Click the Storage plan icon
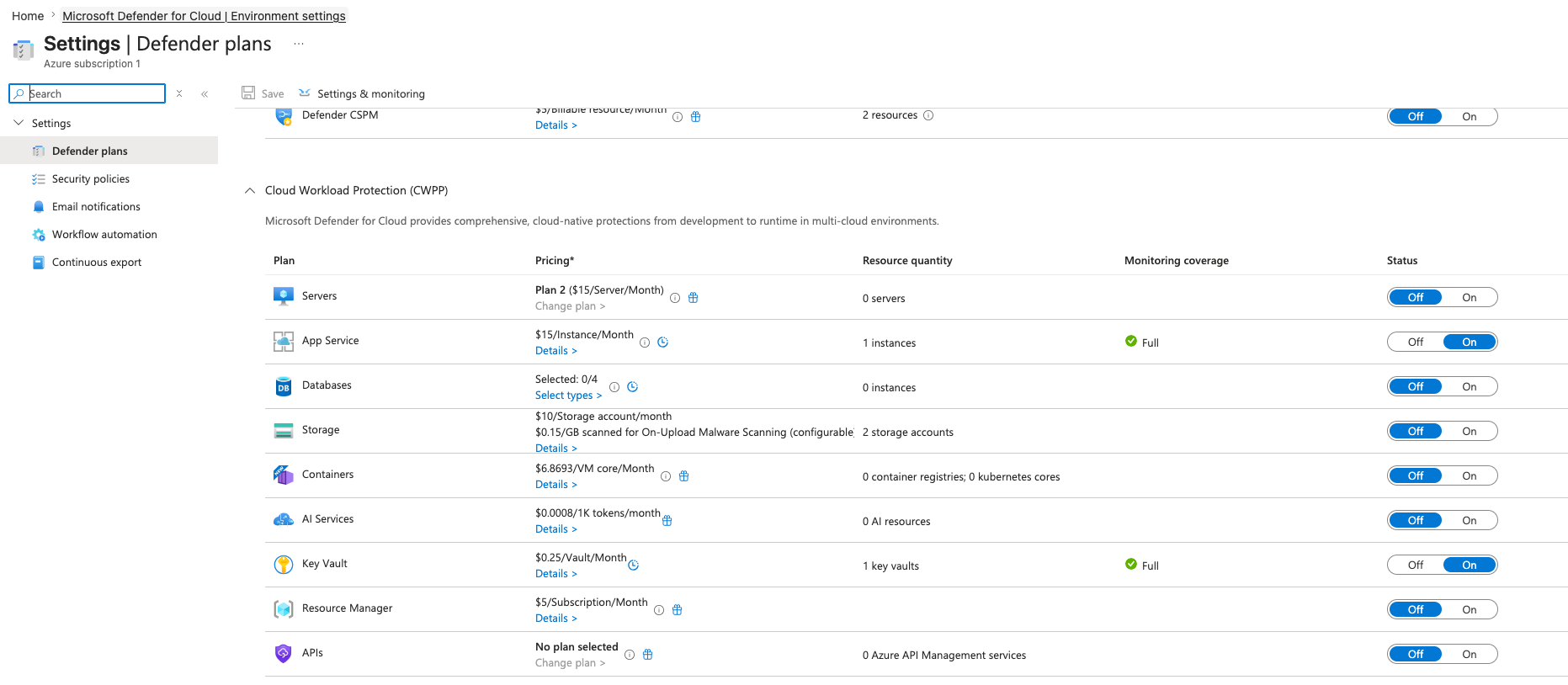1568x685 pixels. (284, 431)
